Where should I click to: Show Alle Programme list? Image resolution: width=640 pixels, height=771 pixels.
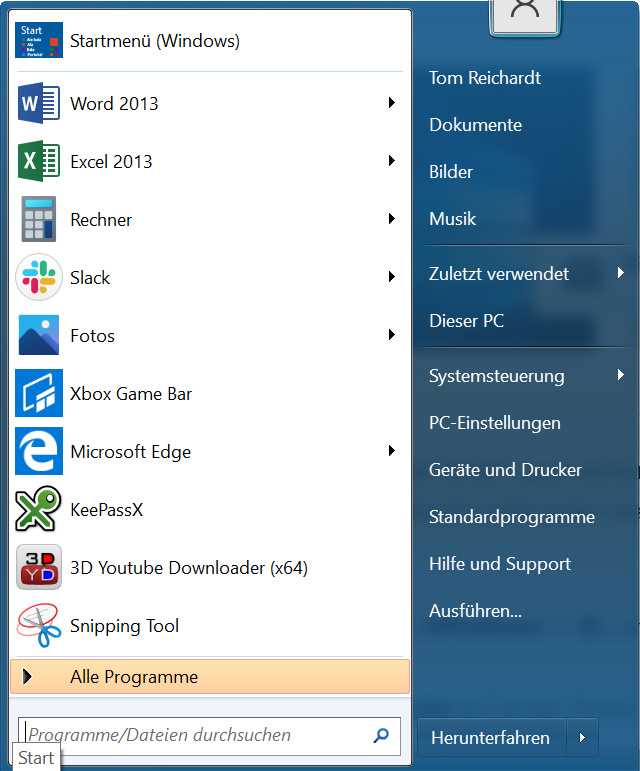(x=210, y=677)
